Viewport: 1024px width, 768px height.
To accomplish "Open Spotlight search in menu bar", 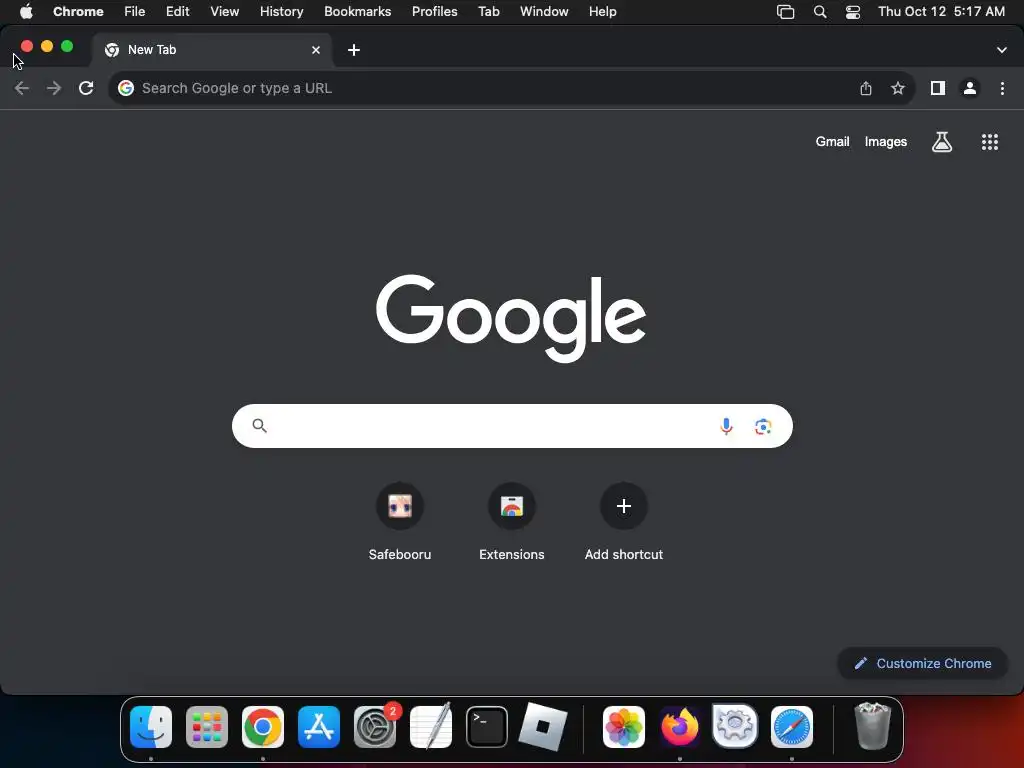I will coord(820,12).
